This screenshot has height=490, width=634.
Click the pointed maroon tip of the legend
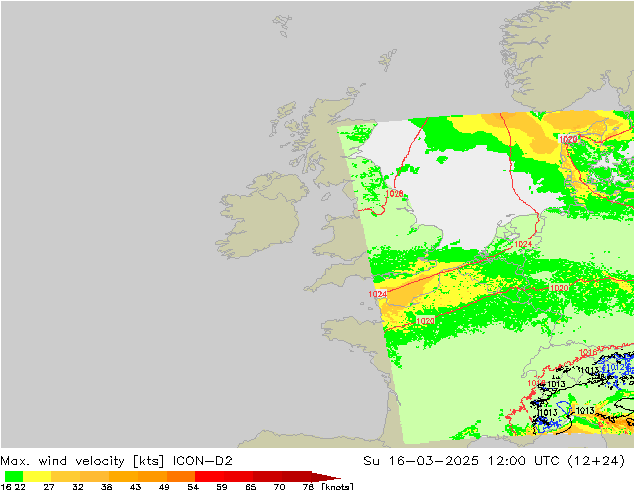tap(326, 476)
